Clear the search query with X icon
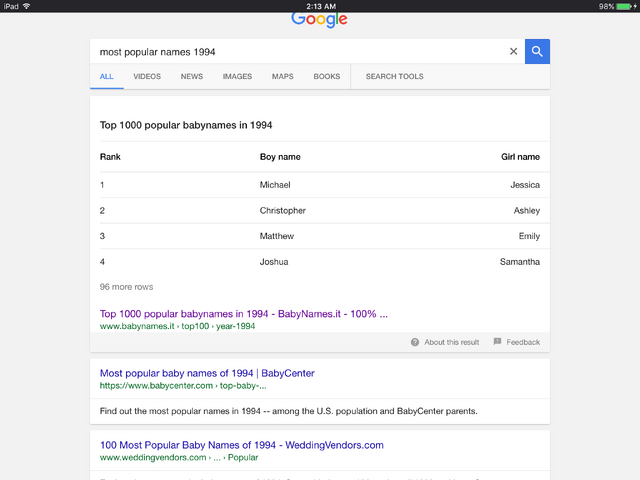The image size is (640, 480). (x=513, y=51)
